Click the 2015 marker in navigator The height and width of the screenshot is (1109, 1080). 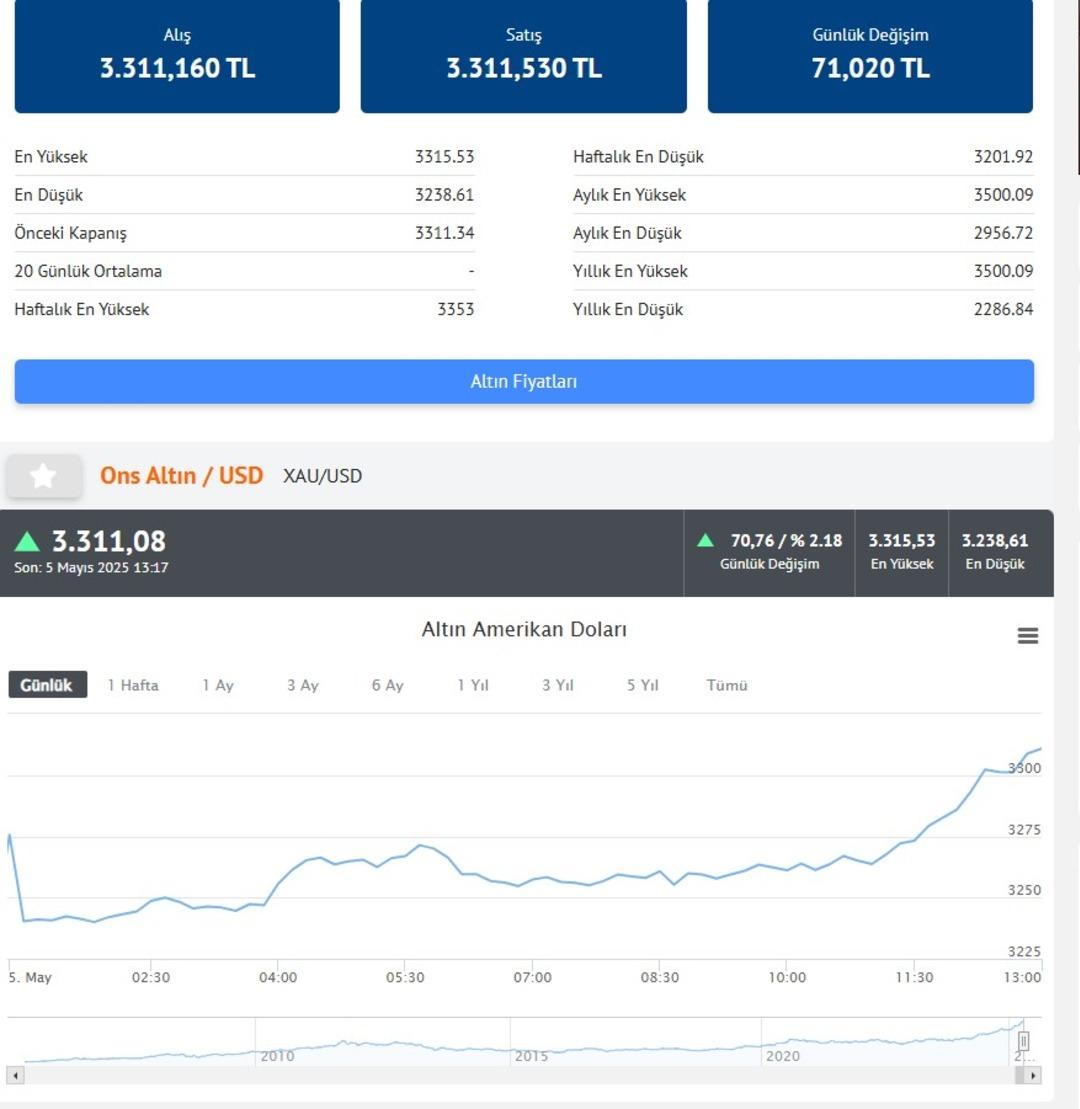click(x=531, y=1056)
